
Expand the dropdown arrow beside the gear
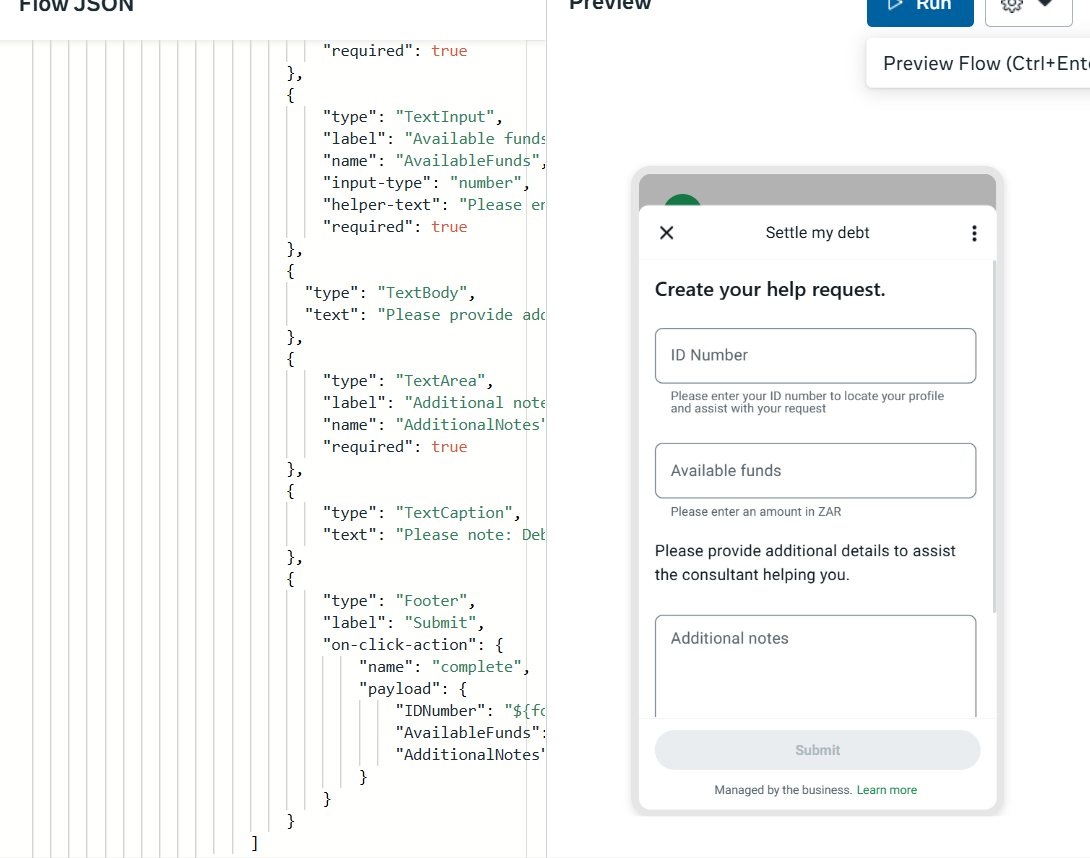[1045, 4]
